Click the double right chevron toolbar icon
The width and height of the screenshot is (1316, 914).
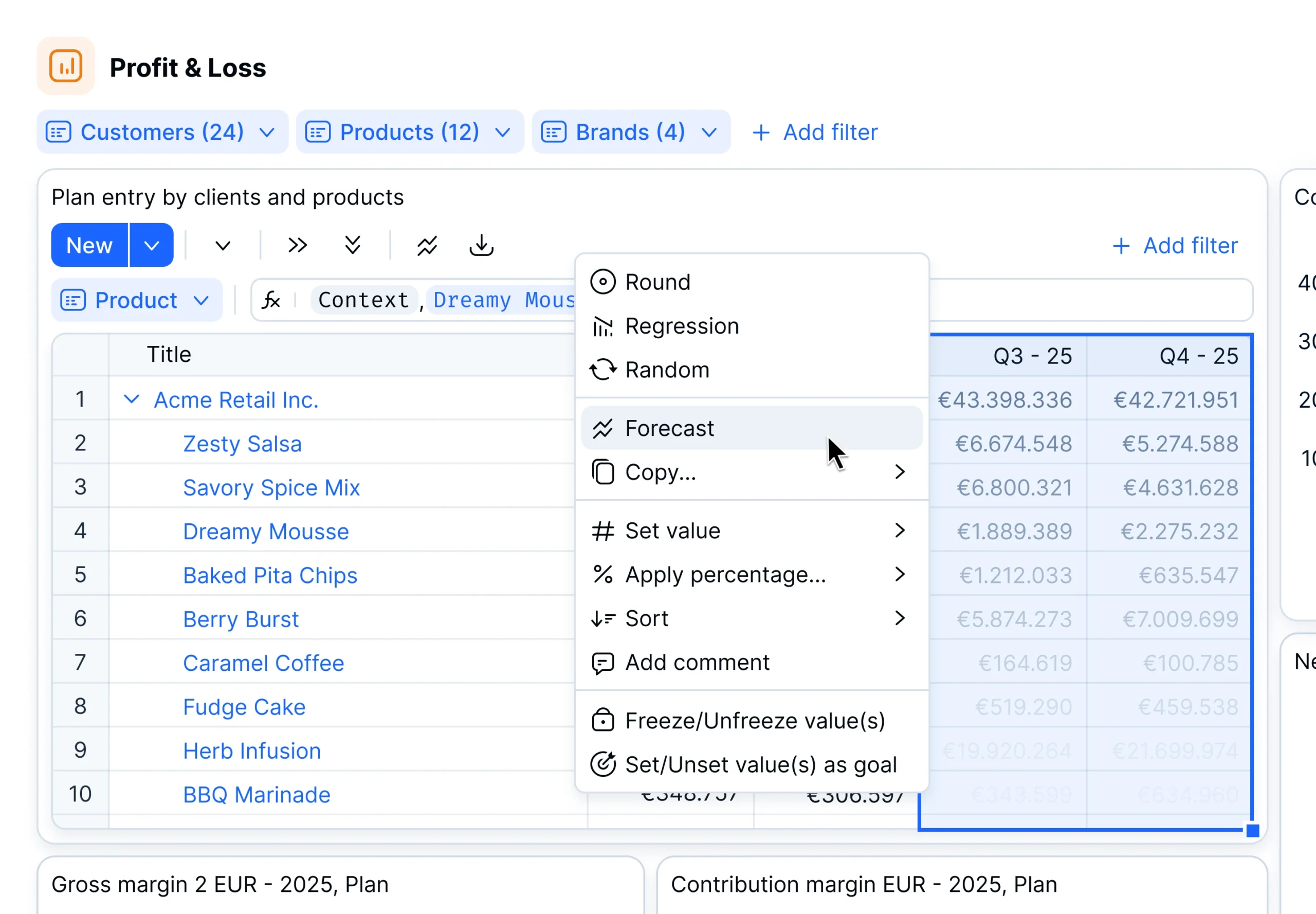(297, 245)
